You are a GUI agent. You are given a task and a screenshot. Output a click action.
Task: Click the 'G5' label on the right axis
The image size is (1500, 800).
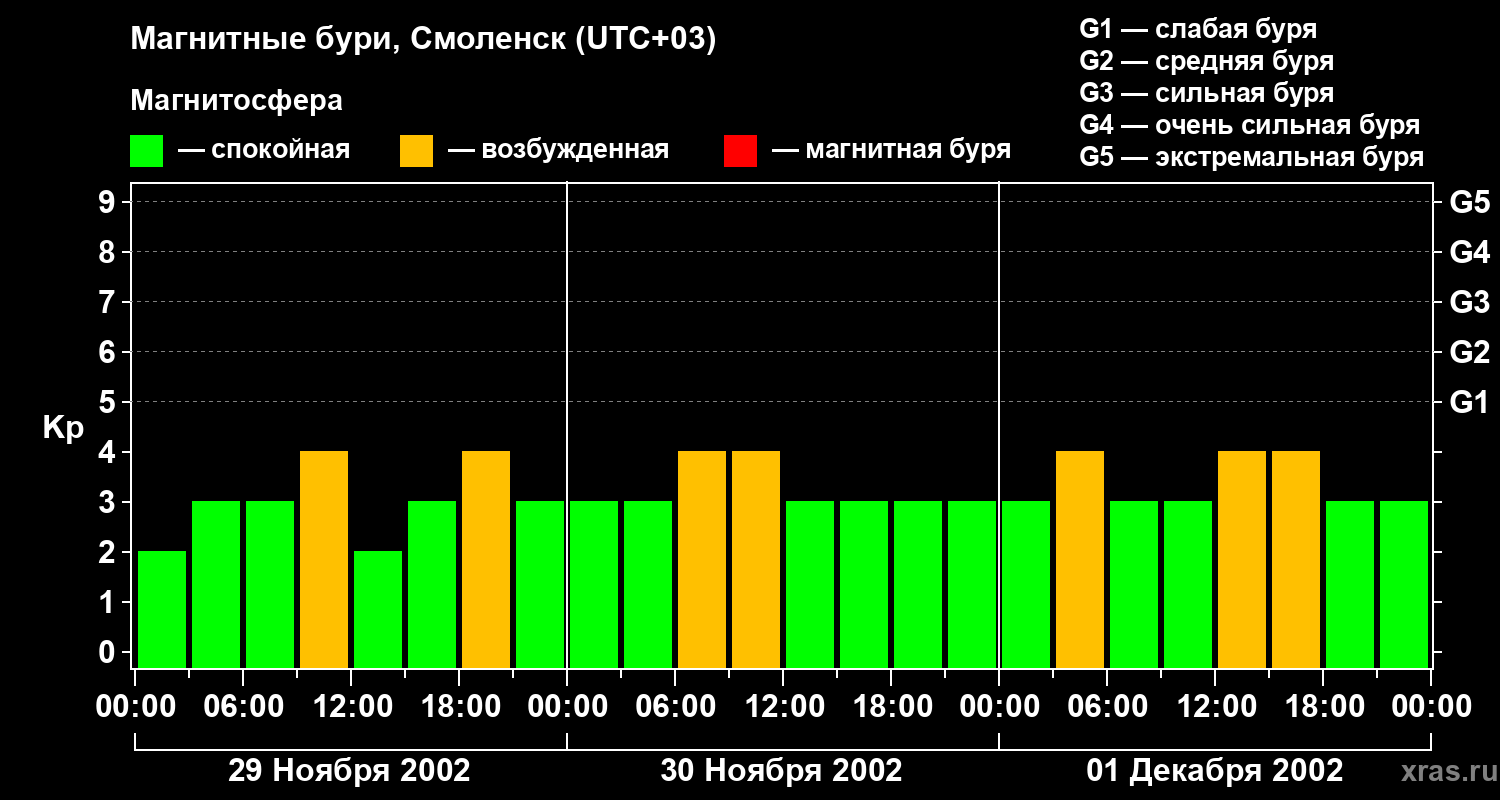(1469, 202)
